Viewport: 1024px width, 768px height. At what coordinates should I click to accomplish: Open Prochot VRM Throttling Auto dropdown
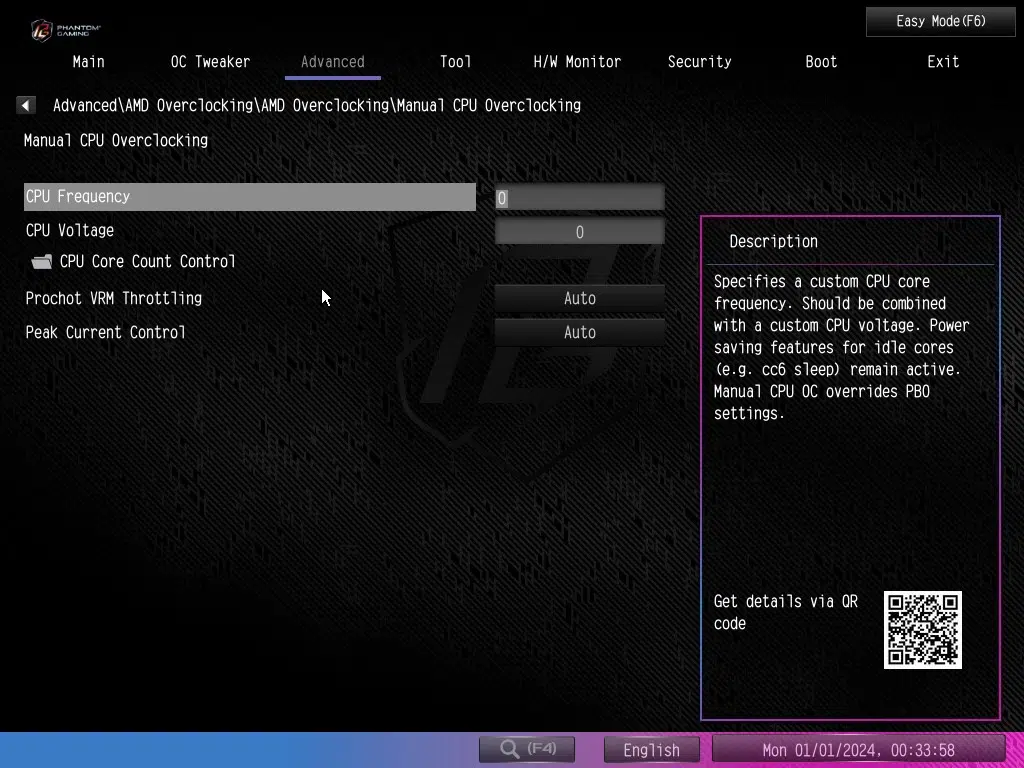(x=579, y=298)
